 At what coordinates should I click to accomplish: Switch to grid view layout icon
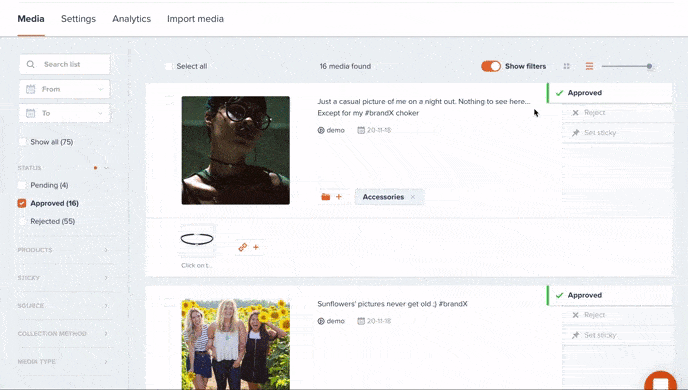(566, 66)
